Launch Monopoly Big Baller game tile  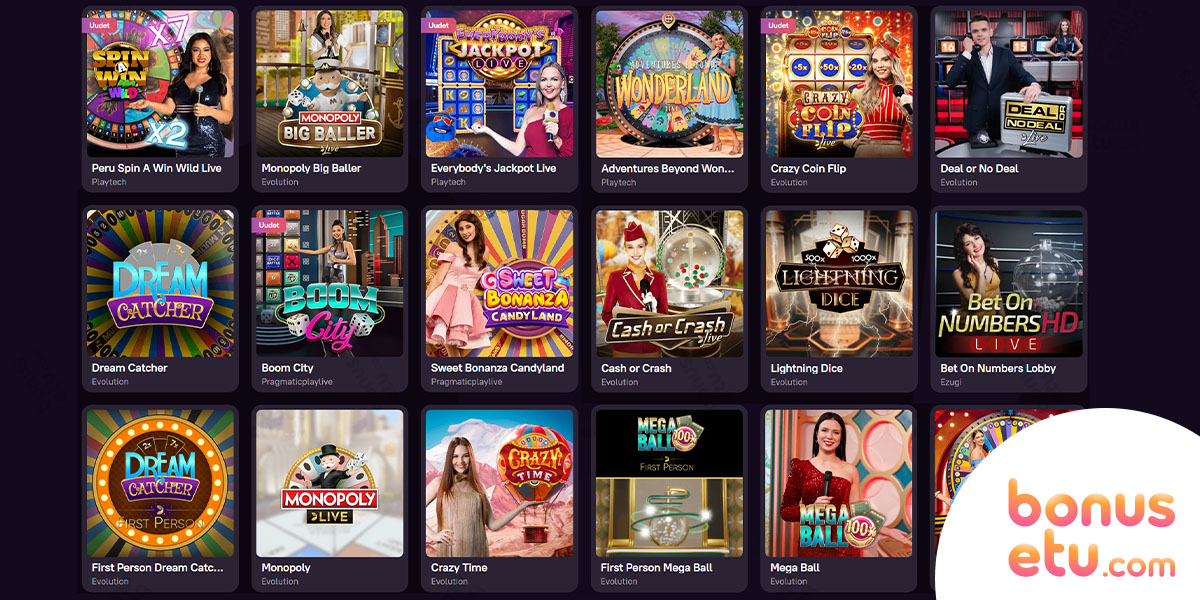click(x=330, y=84)
